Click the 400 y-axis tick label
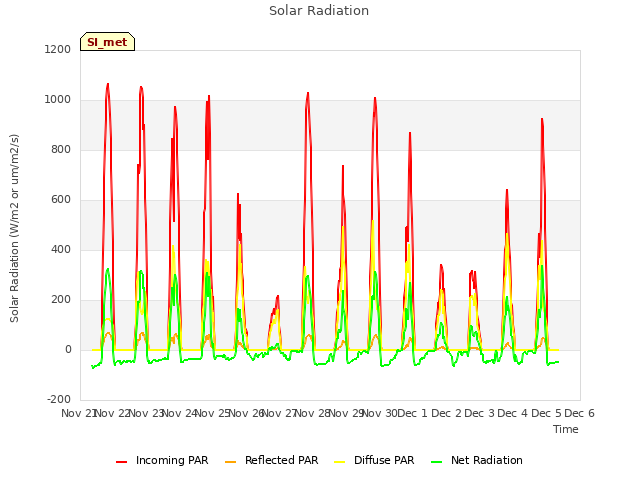Image resolution: width=640 pixels, height=480 pixels. click(61, 249)
